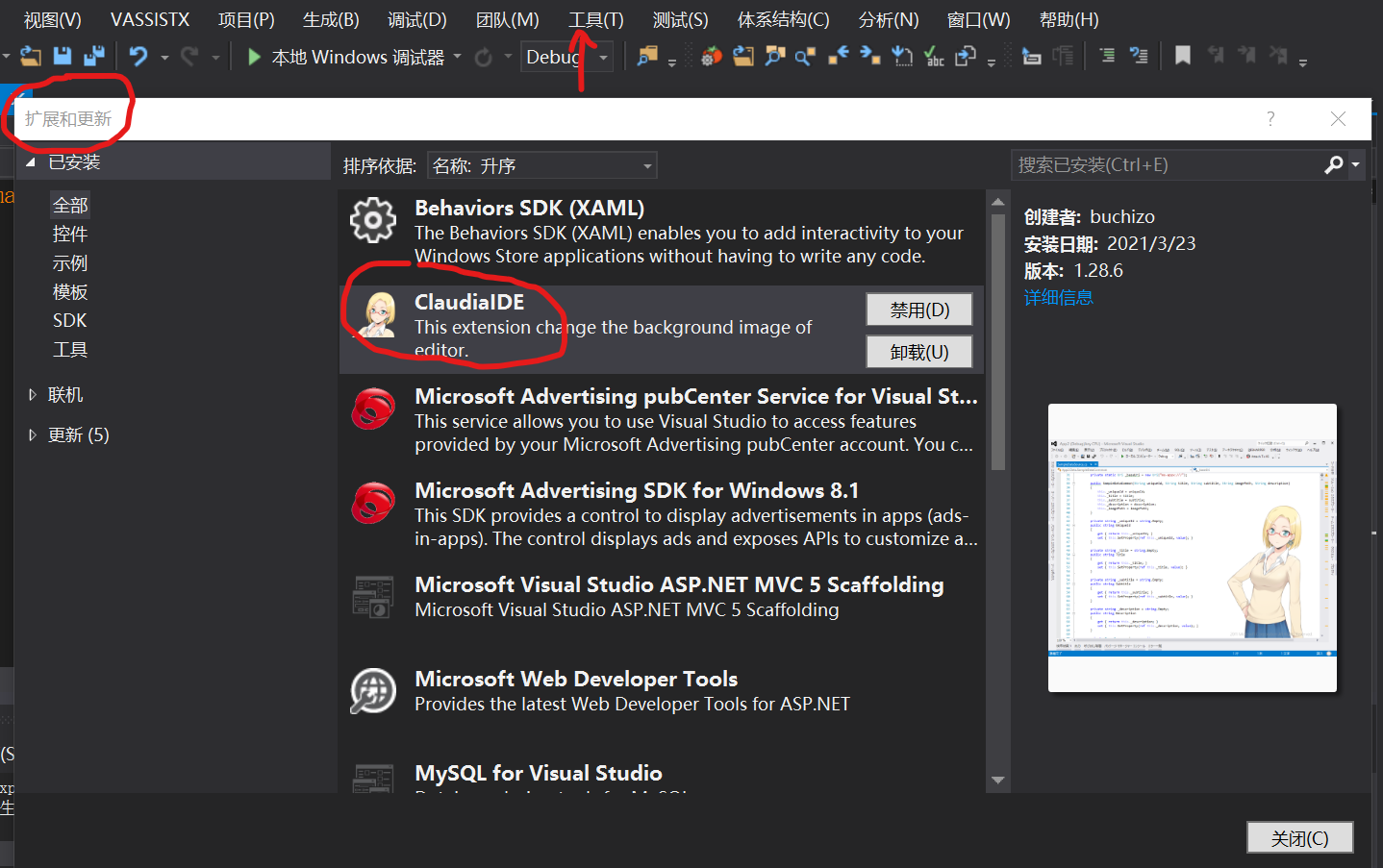The height and width of the screenshot is (868, 1383).
Task: Click the Save All icon
Action: 94,57
